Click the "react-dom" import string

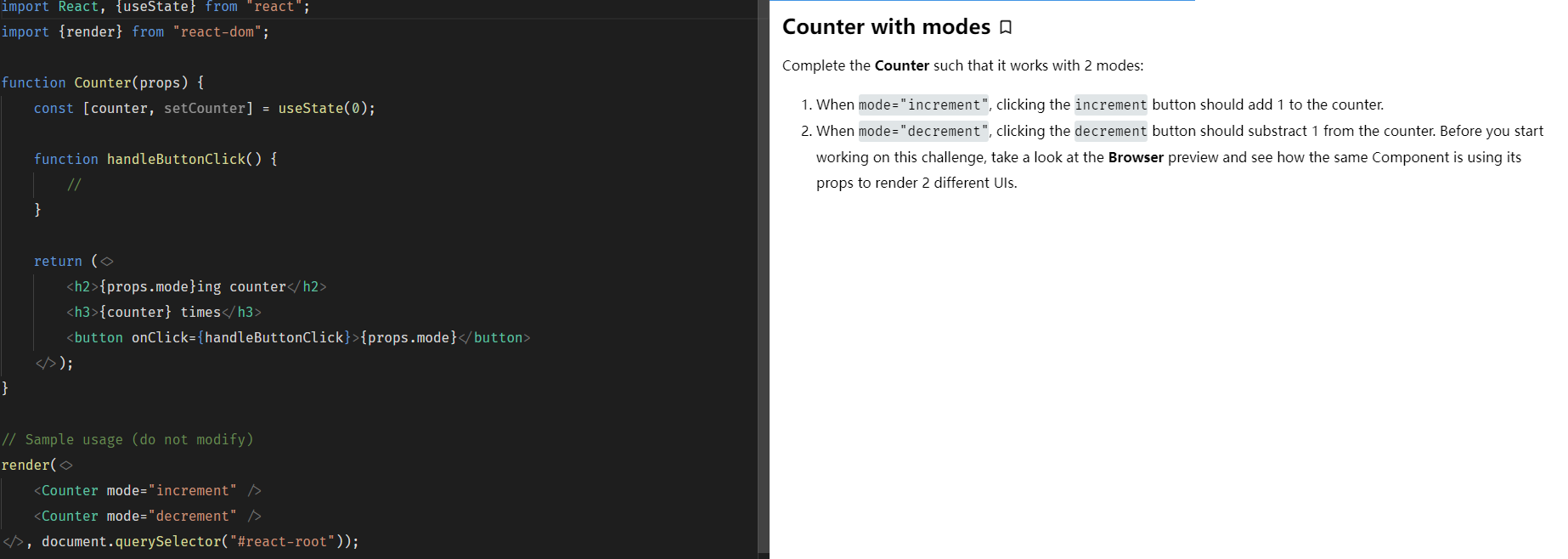pyautogui.click(x=217, y=31)
